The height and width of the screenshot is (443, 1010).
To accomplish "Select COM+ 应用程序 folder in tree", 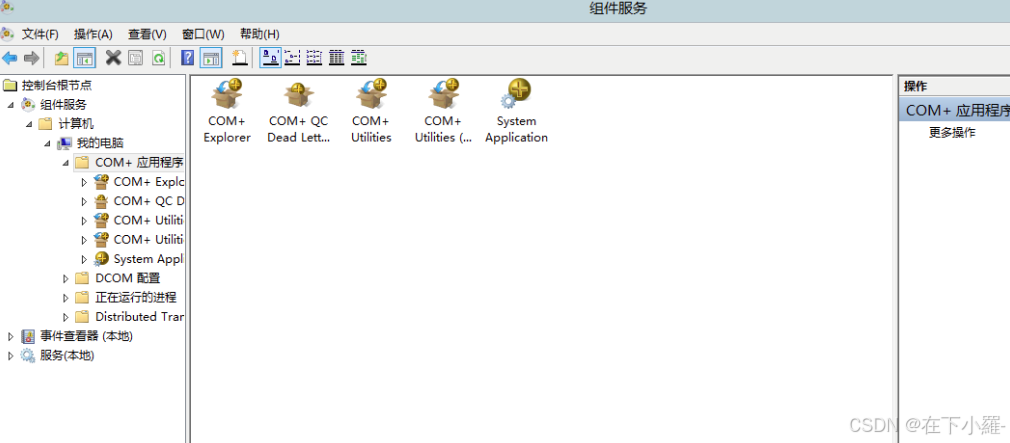I will click(139, 162).
